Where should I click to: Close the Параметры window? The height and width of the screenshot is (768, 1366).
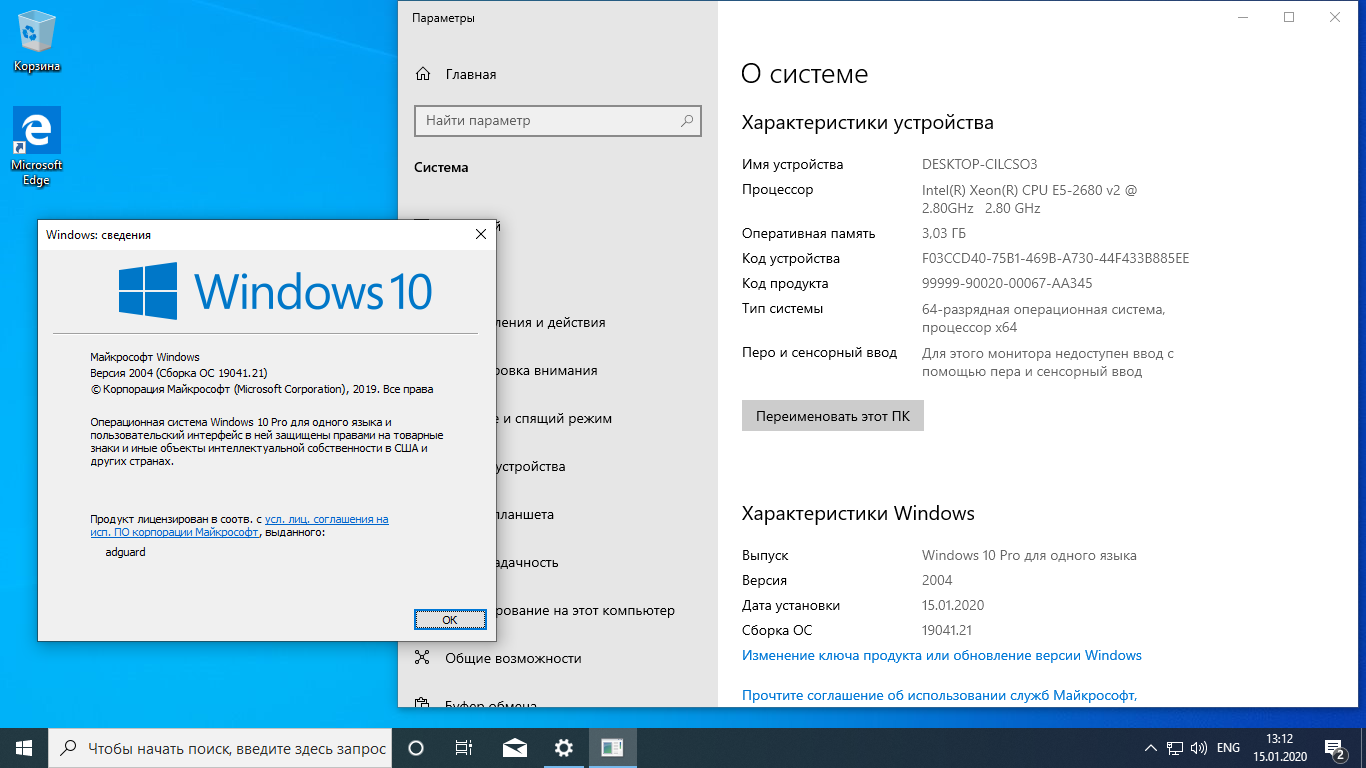click(1335, 17)
